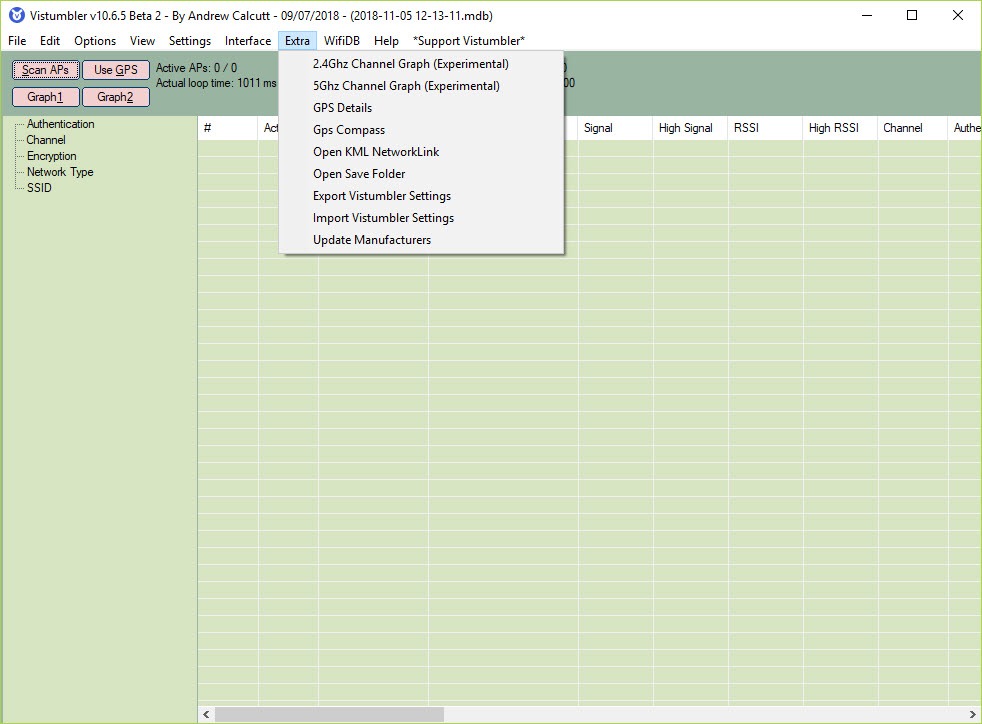Click the Actual loop time text
This screenshot has width=982, height=724.
click(216, 83)
